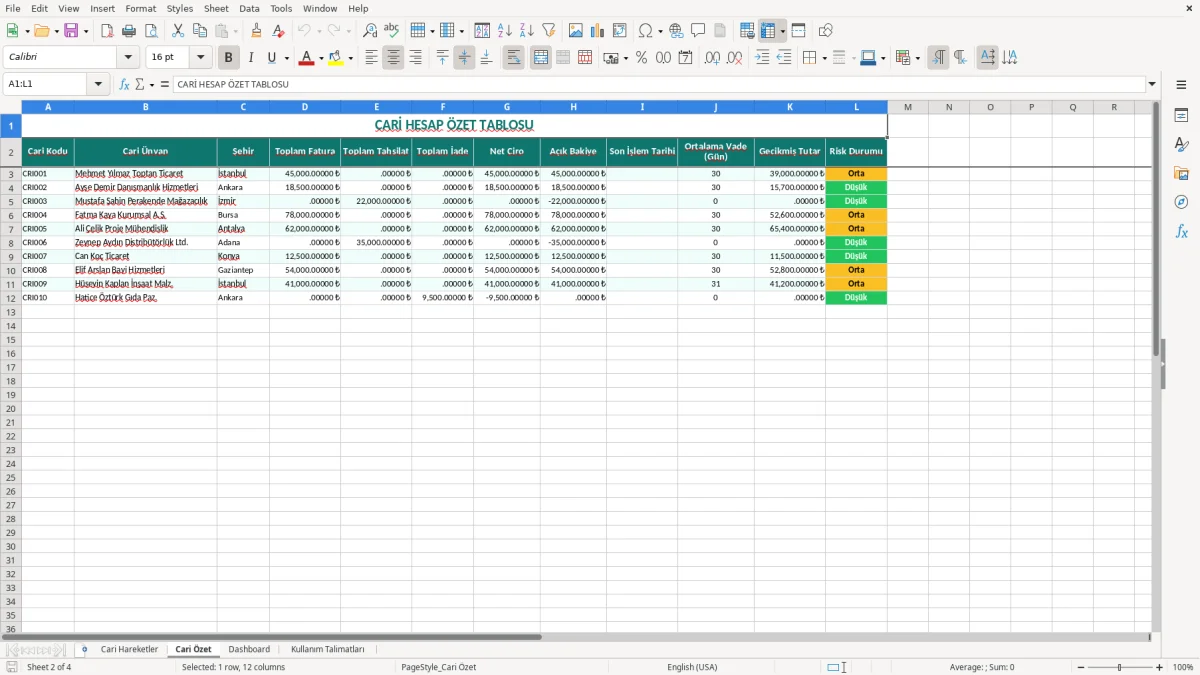1200x675 pixels.
Task: Toggle Print Preview
Action: (x=151, y=31)
